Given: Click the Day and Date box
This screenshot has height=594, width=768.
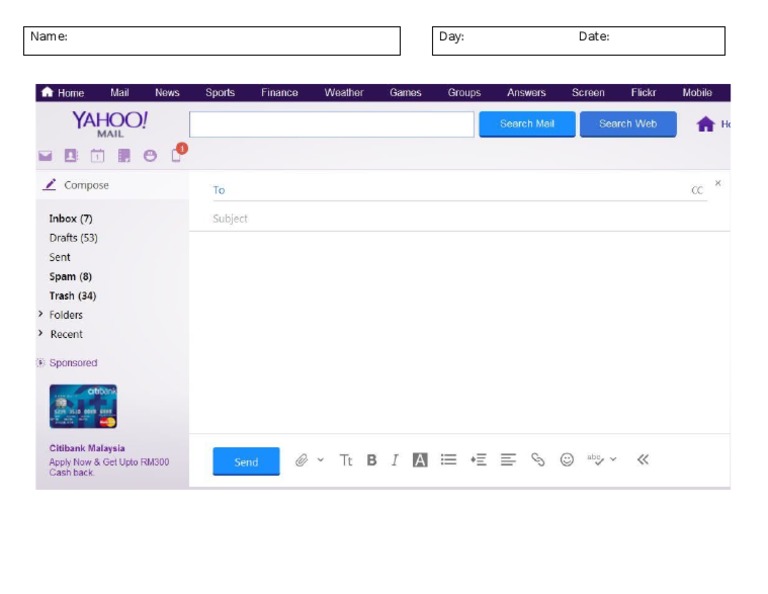Looking at the screenshot, I should coord(578,41).
